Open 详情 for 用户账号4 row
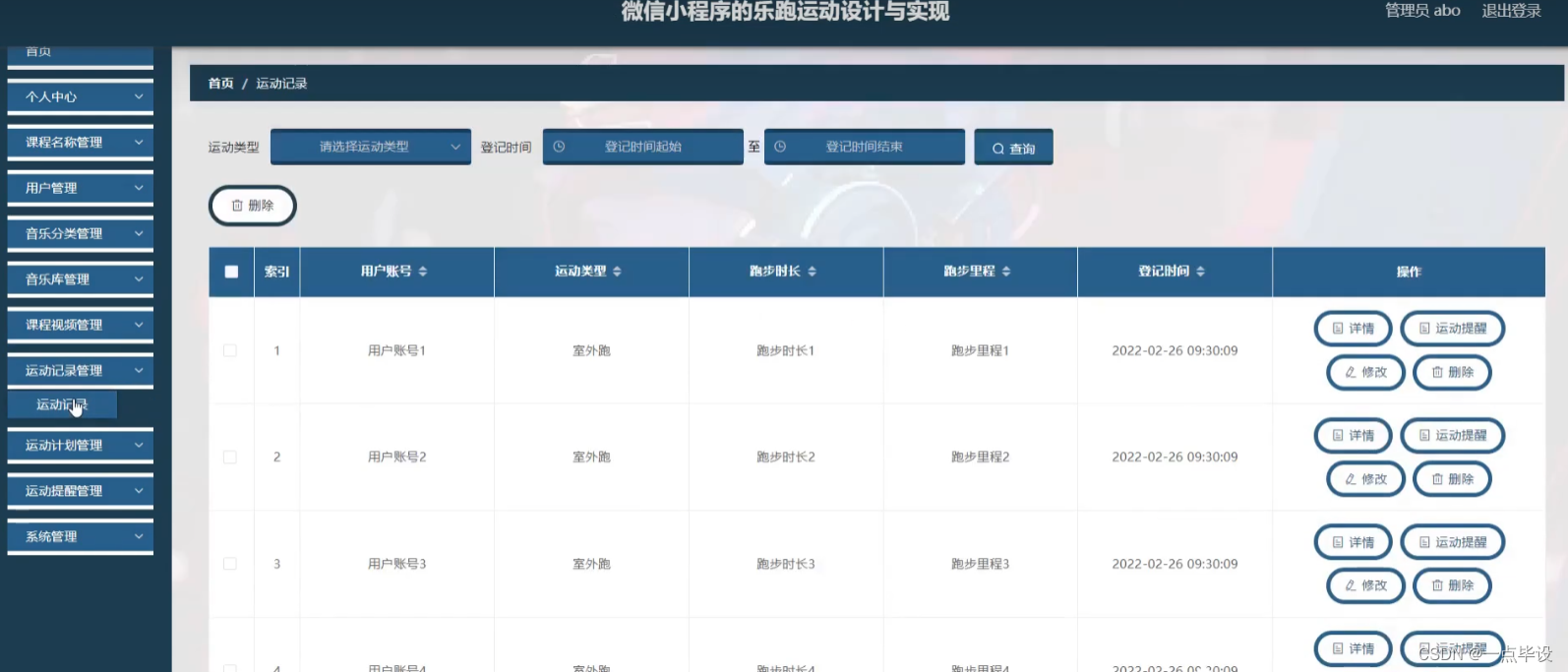 click(1353, 648)
